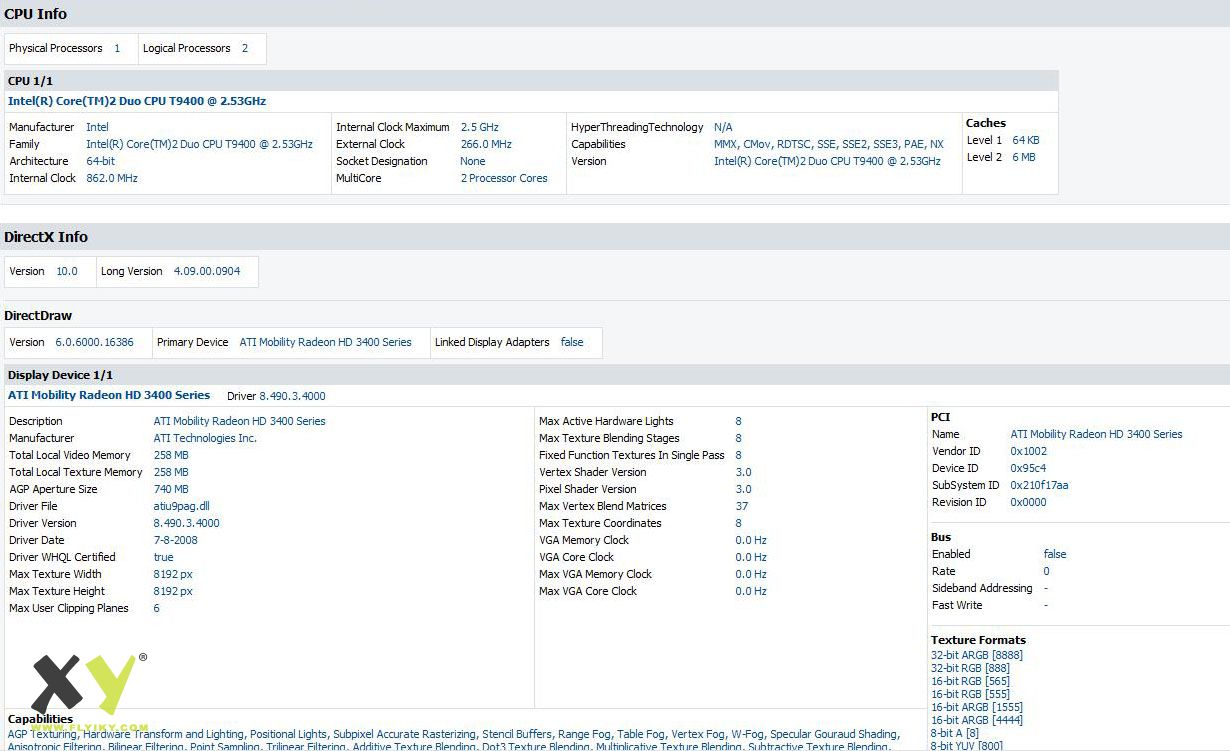Click Total Local Texture Memory value "258 MB"

pos(171,472)
